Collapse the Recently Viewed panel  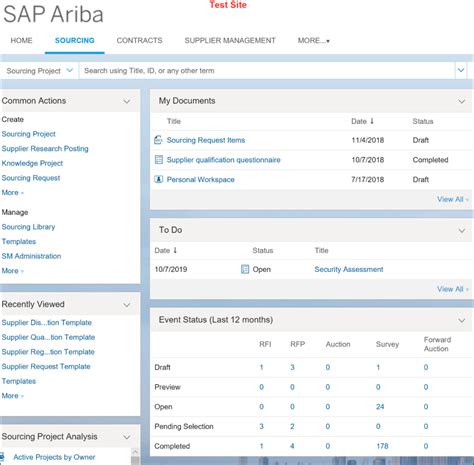[x=127, y=305]
